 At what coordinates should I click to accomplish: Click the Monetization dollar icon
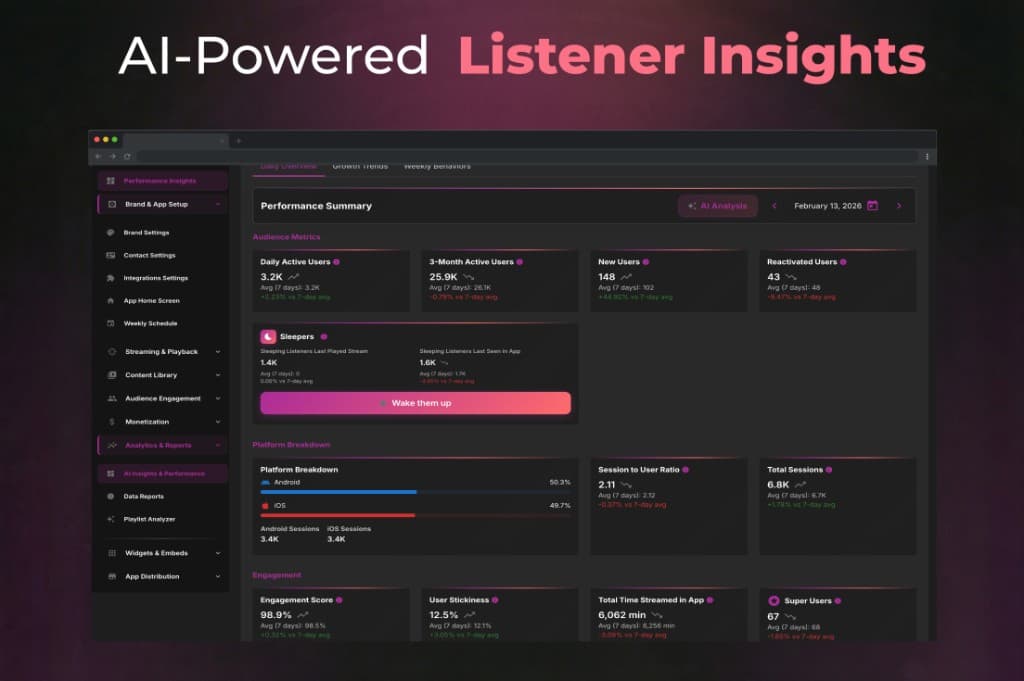[112, 422]
